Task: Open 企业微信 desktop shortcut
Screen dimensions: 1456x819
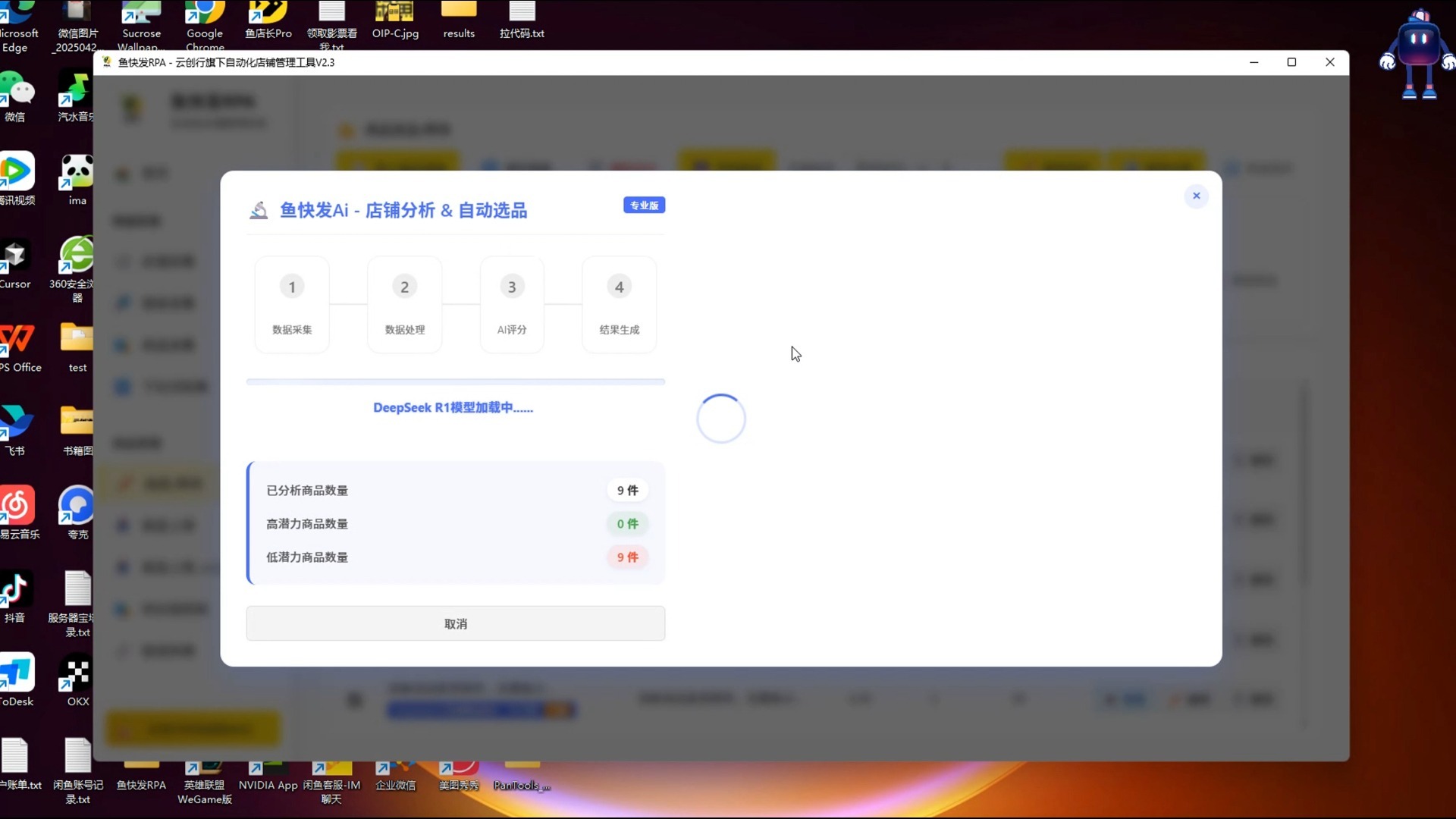Action: [395, 777]
